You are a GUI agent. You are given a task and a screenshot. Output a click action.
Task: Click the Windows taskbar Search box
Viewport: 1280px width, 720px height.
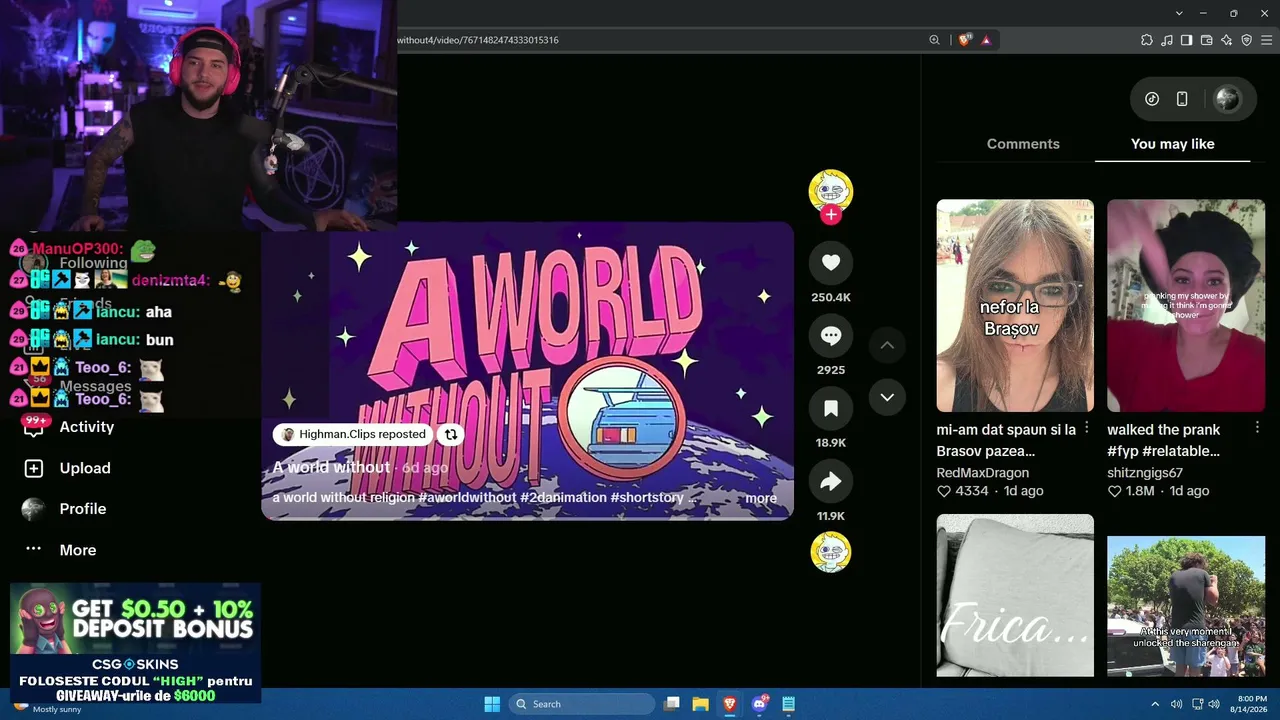coord(582,704)
